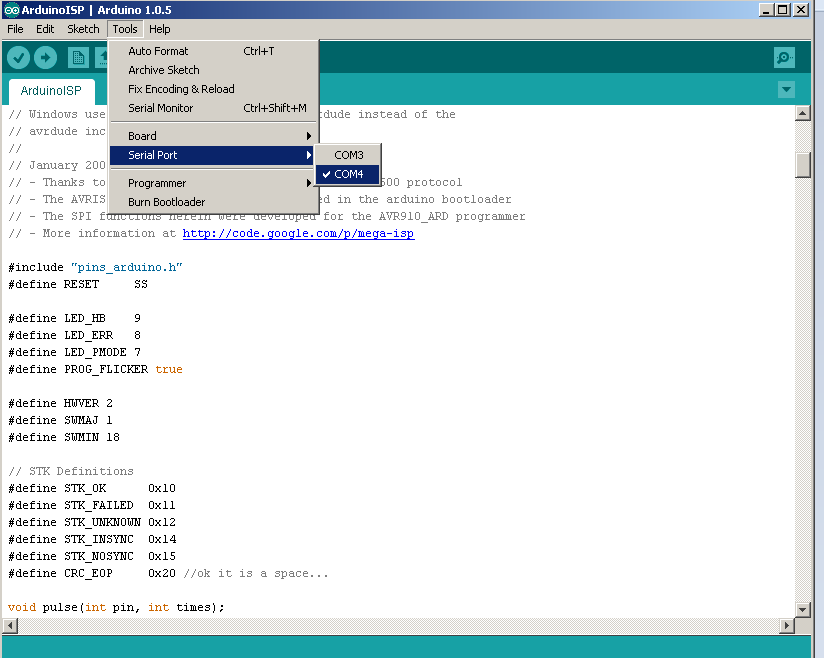This screenshot has width=824, height=658.
Task: Open the Serial Monitor magnifier icon
Action: (784, 57)
